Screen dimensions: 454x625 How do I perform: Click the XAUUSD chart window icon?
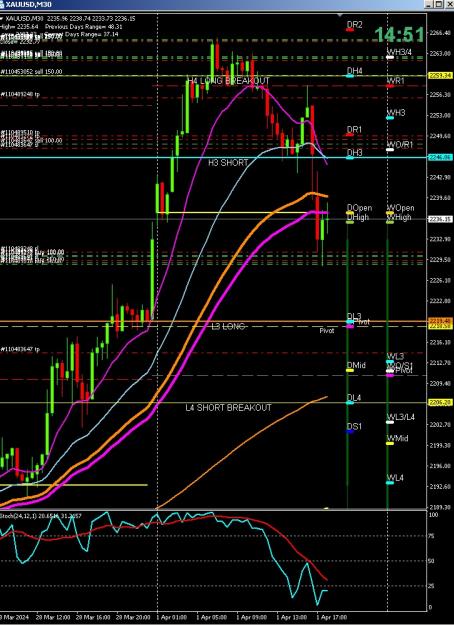pyautogui.click(x=2, y=4)
